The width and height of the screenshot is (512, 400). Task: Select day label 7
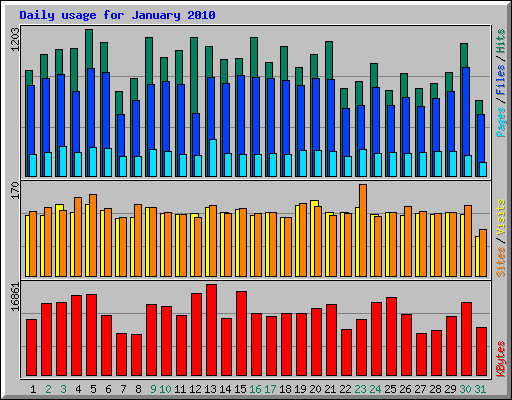tap(123, 389)
